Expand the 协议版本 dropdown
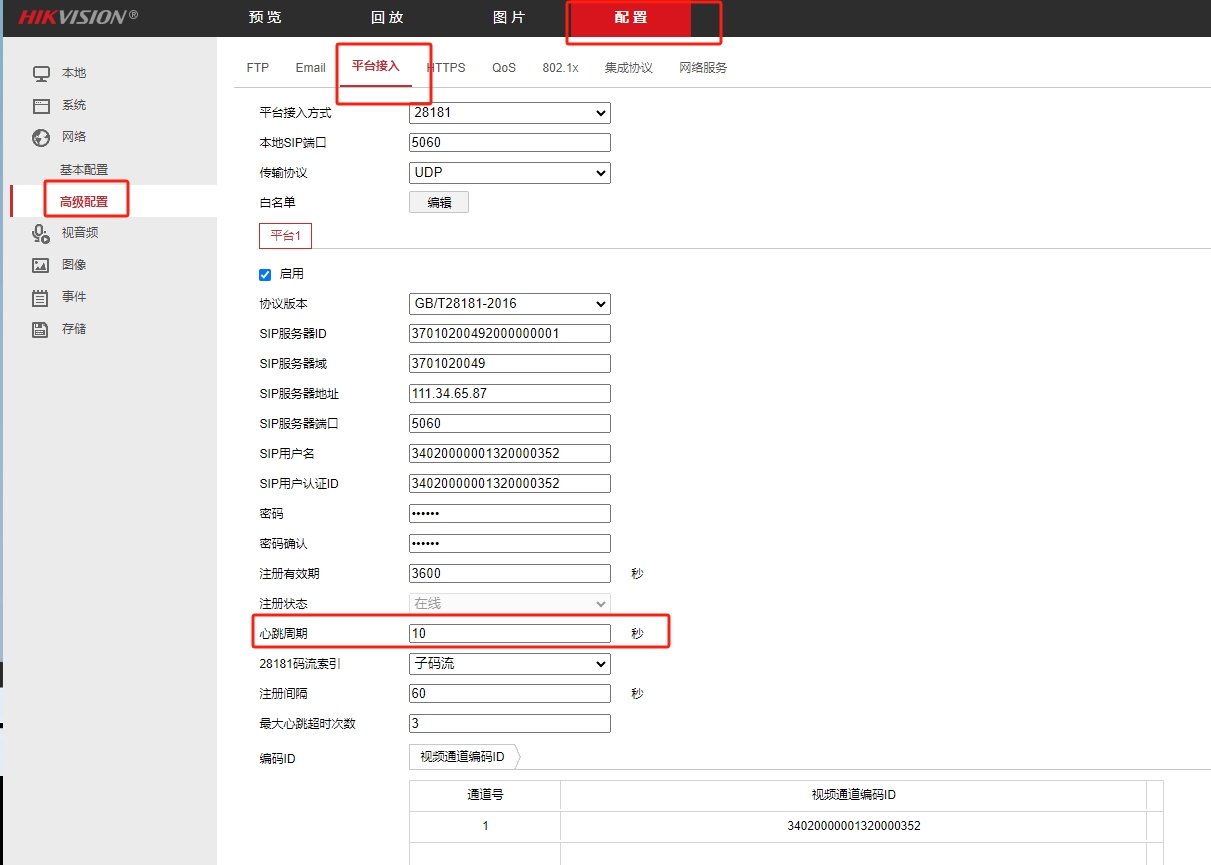Viewport: 1211px width, 865px height. click(509, 303)
